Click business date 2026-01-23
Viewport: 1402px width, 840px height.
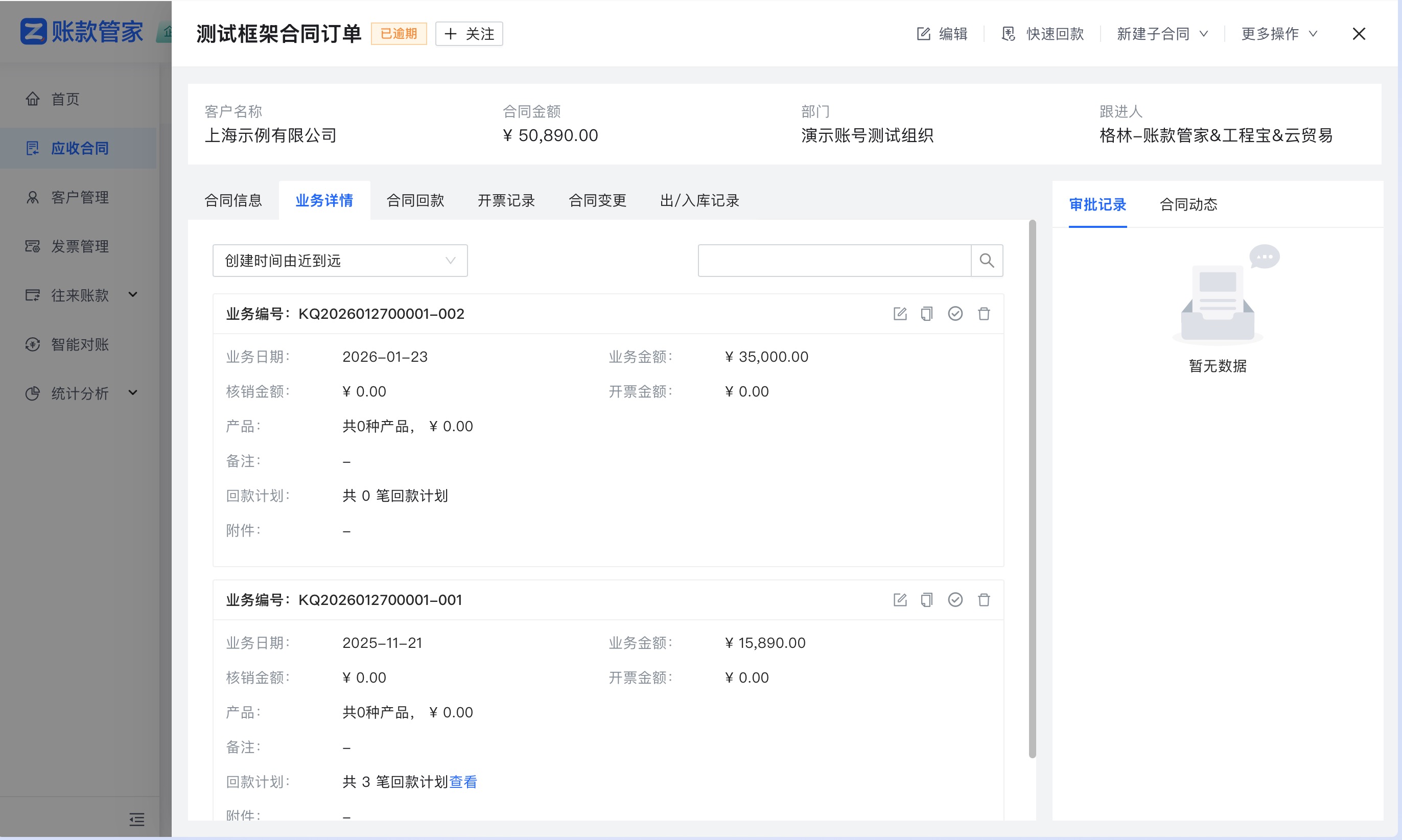click(385, 357)
